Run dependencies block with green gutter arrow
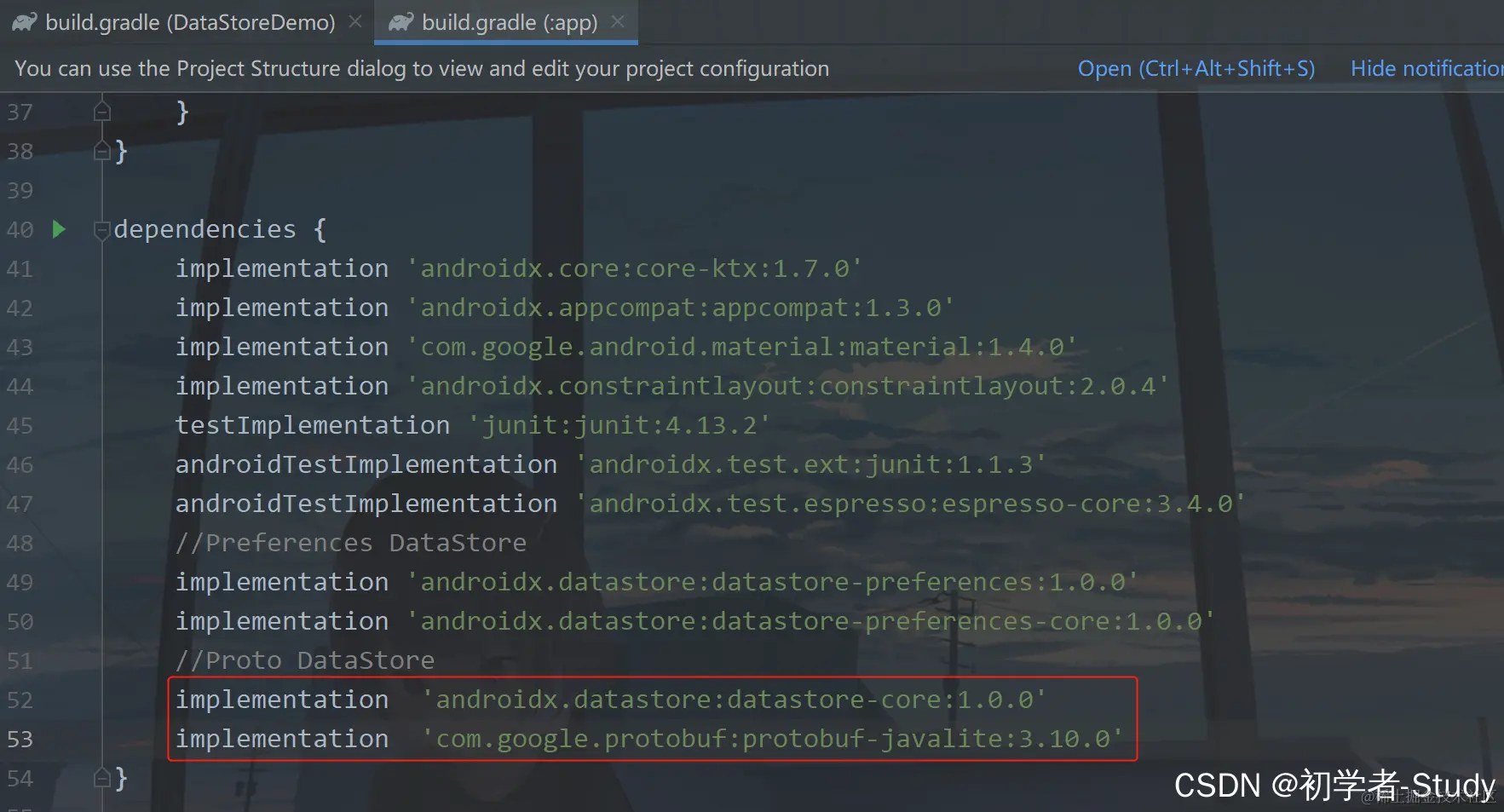This screenshot has height=812, width=1504. click(x=59, y=229)
